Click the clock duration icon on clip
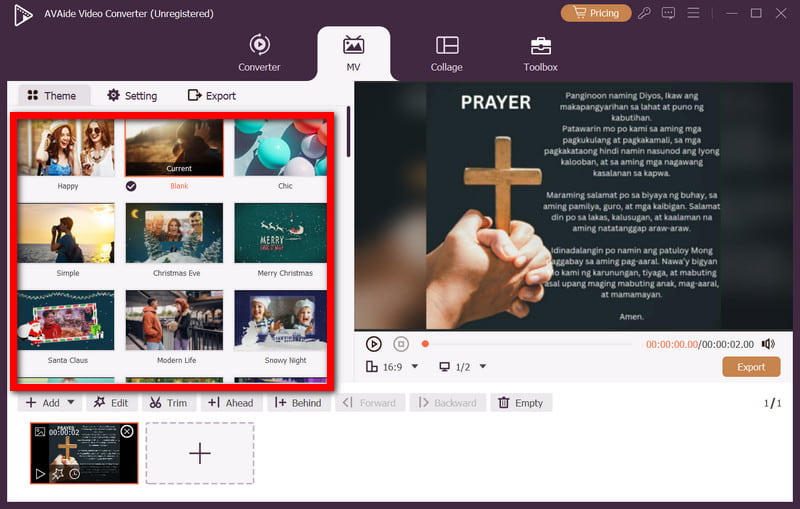 tap(75, 473)
